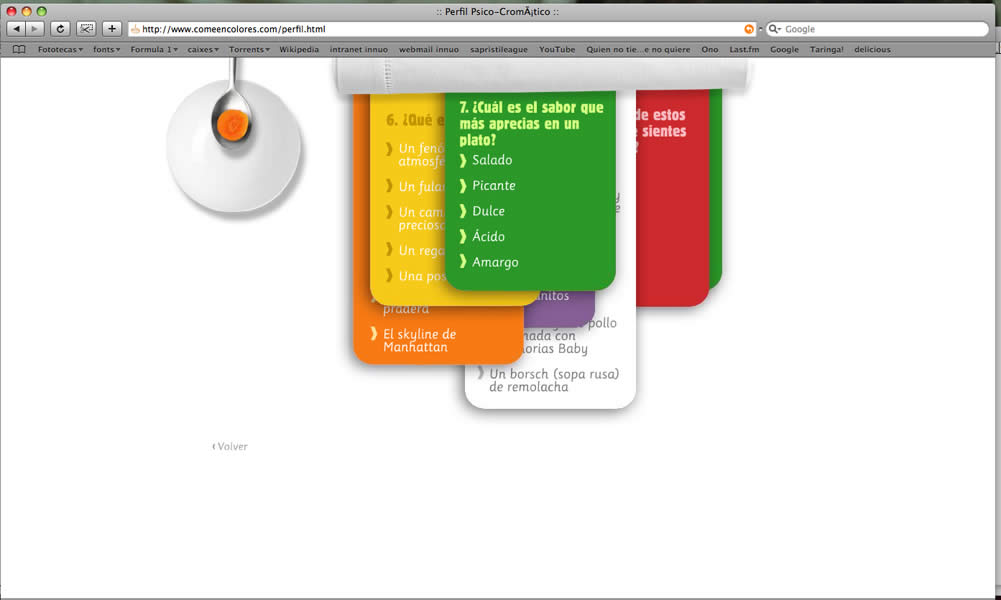Open the Ono bookmark
This screenshot has width=1001, height=600.
click(710, 49)
